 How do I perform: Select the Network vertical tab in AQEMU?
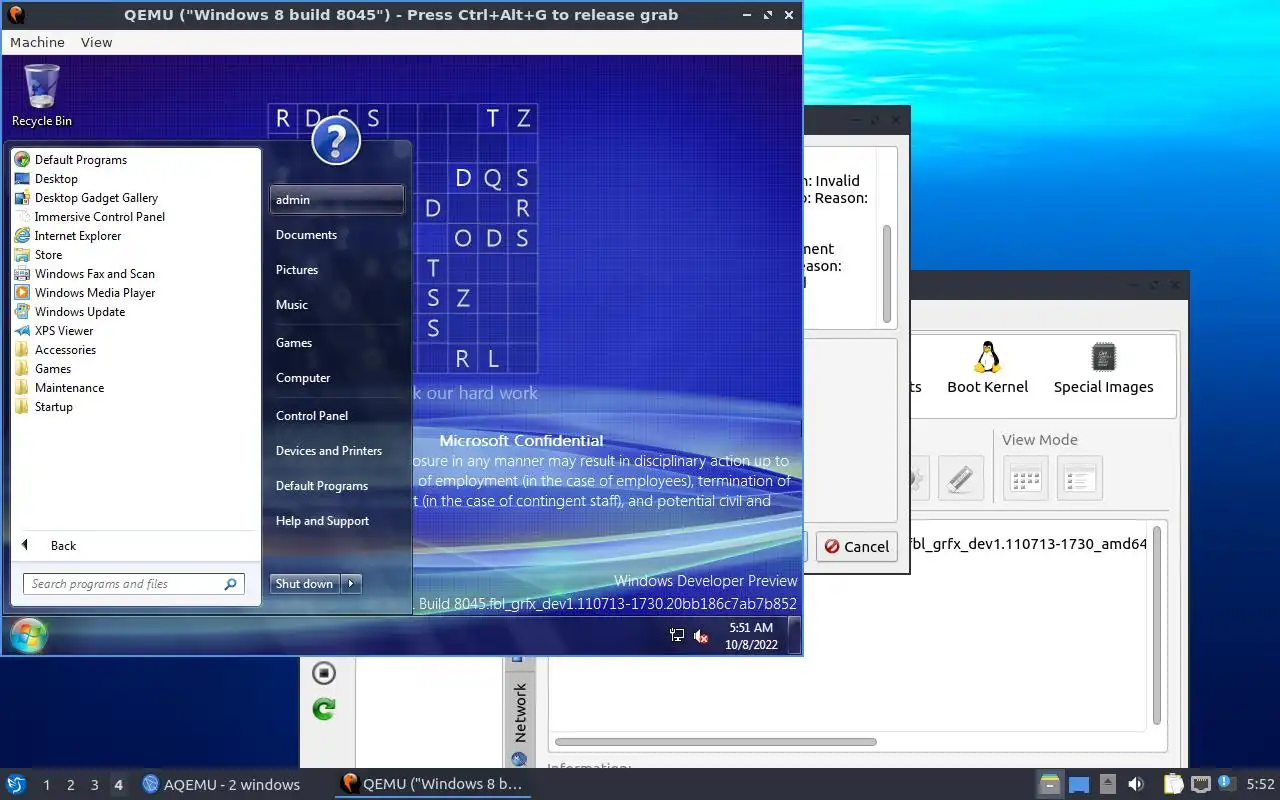520,712
